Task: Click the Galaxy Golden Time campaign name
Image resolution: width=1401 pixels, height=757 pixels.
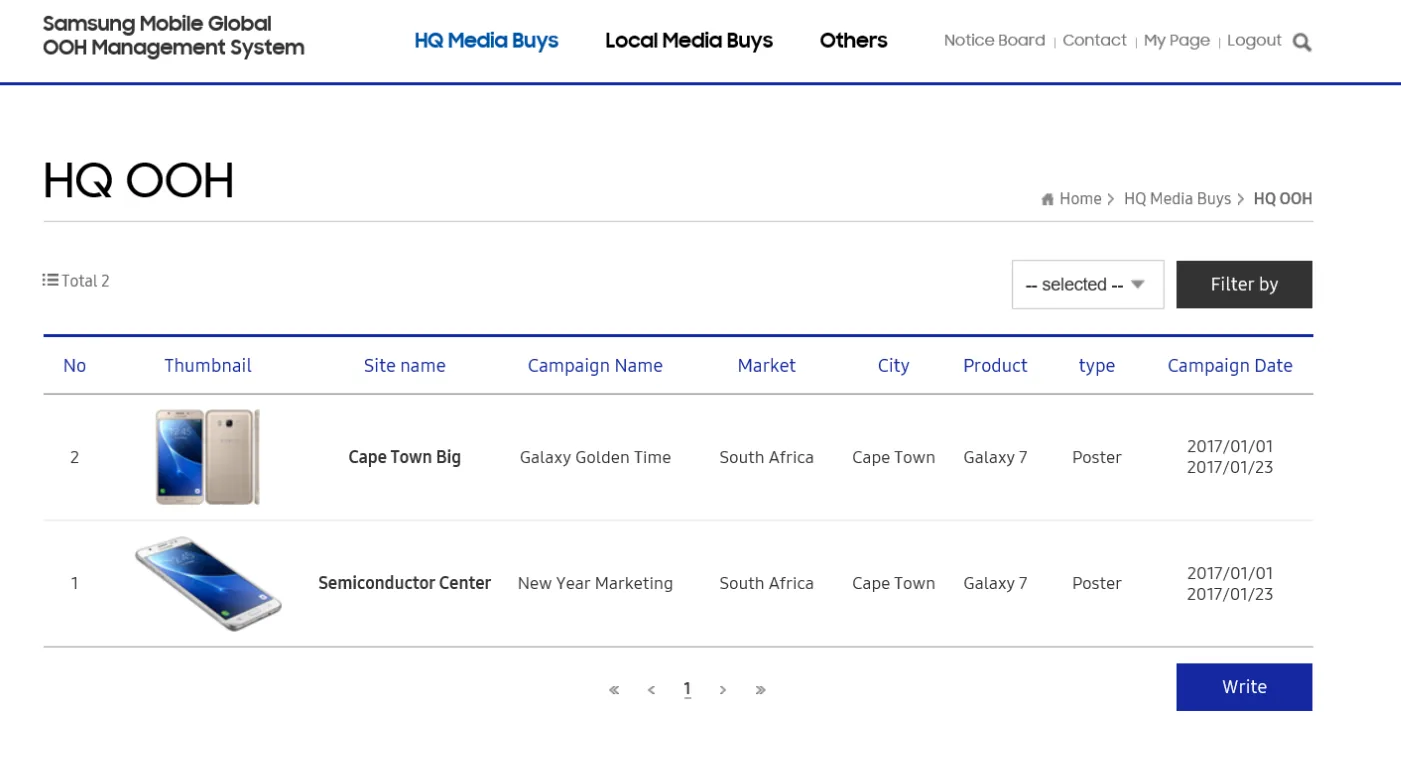Action: point(595,457)
